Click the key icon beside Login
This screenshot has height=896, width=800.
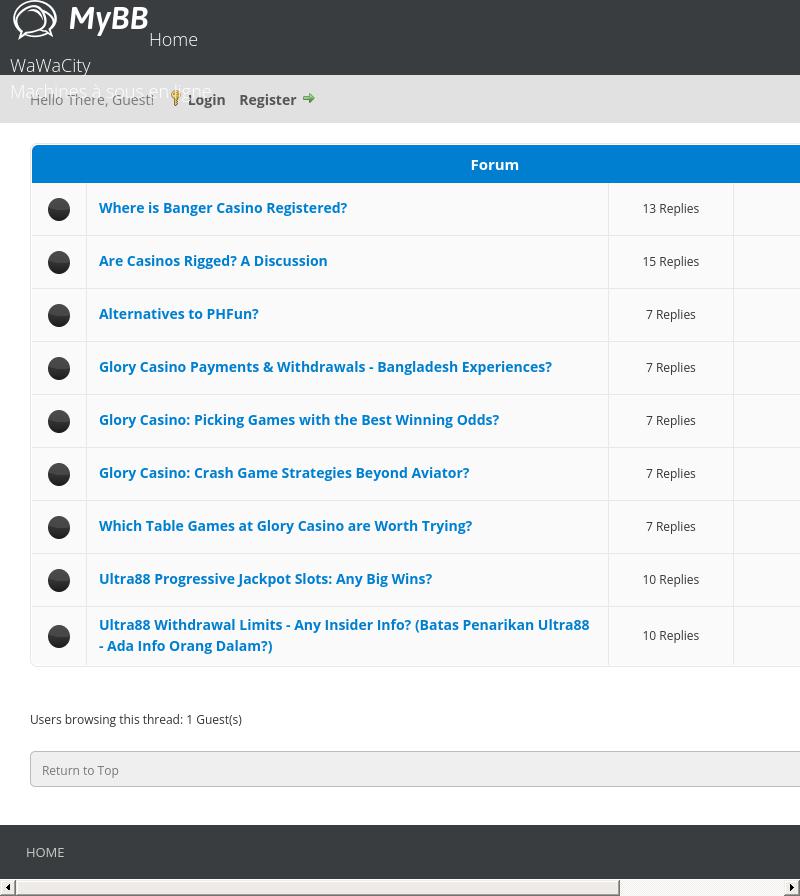pyautogui.click(x=176, y=98)
